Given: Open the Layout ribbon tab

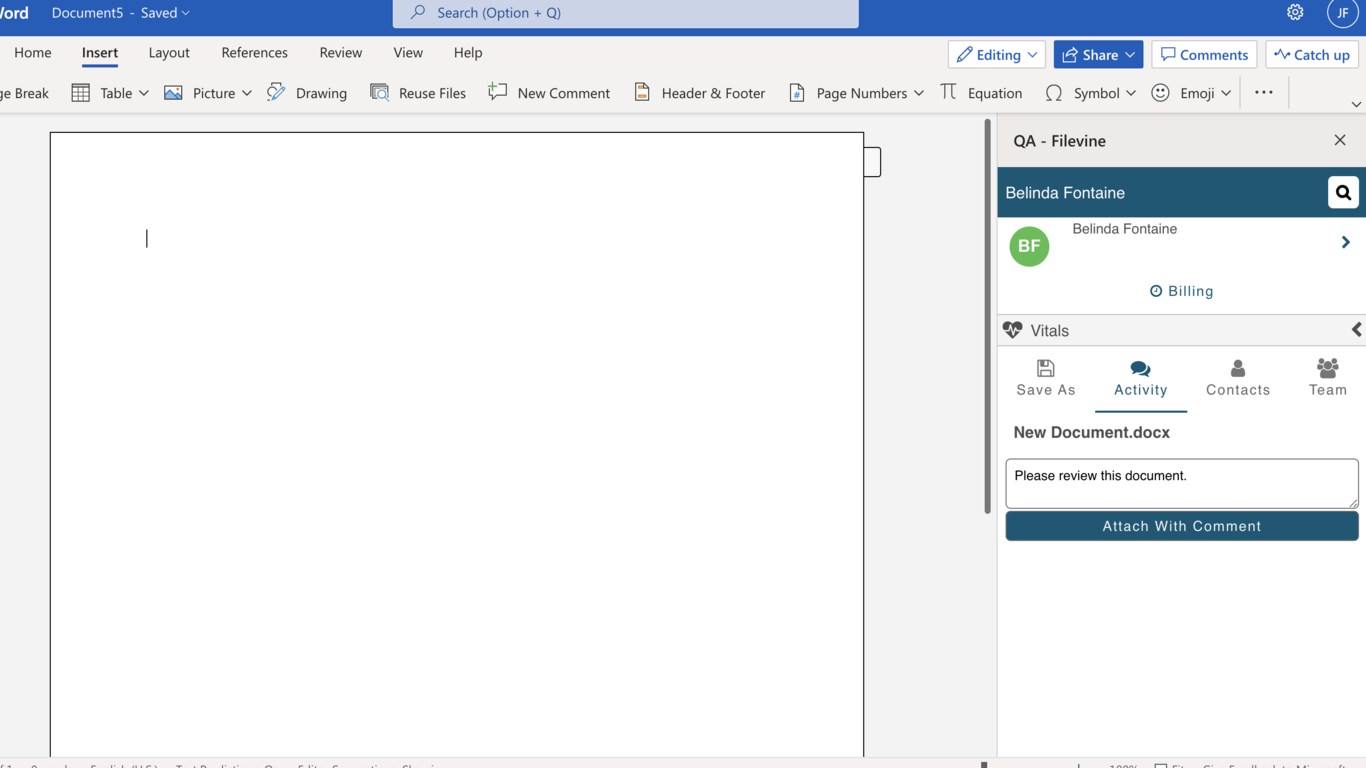Looking at the screenshot, I should click(x=169, y=53).
